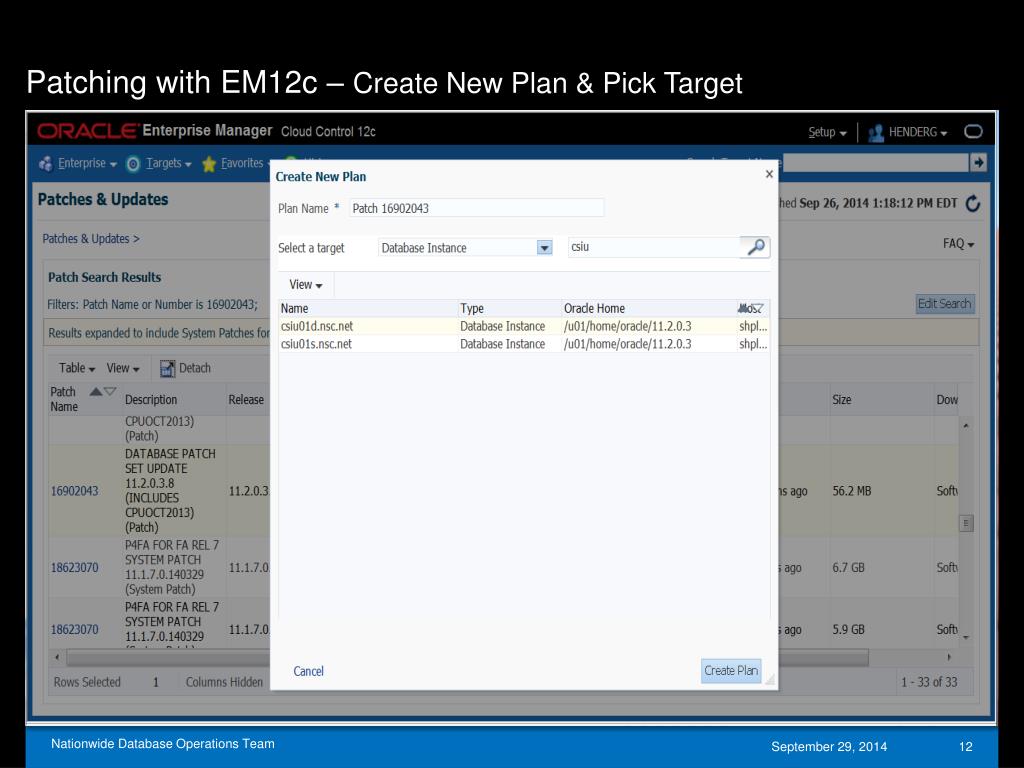Click the arrow go button by the search box
Viewport: 1024px width, 768px height.
coord(978,162)
